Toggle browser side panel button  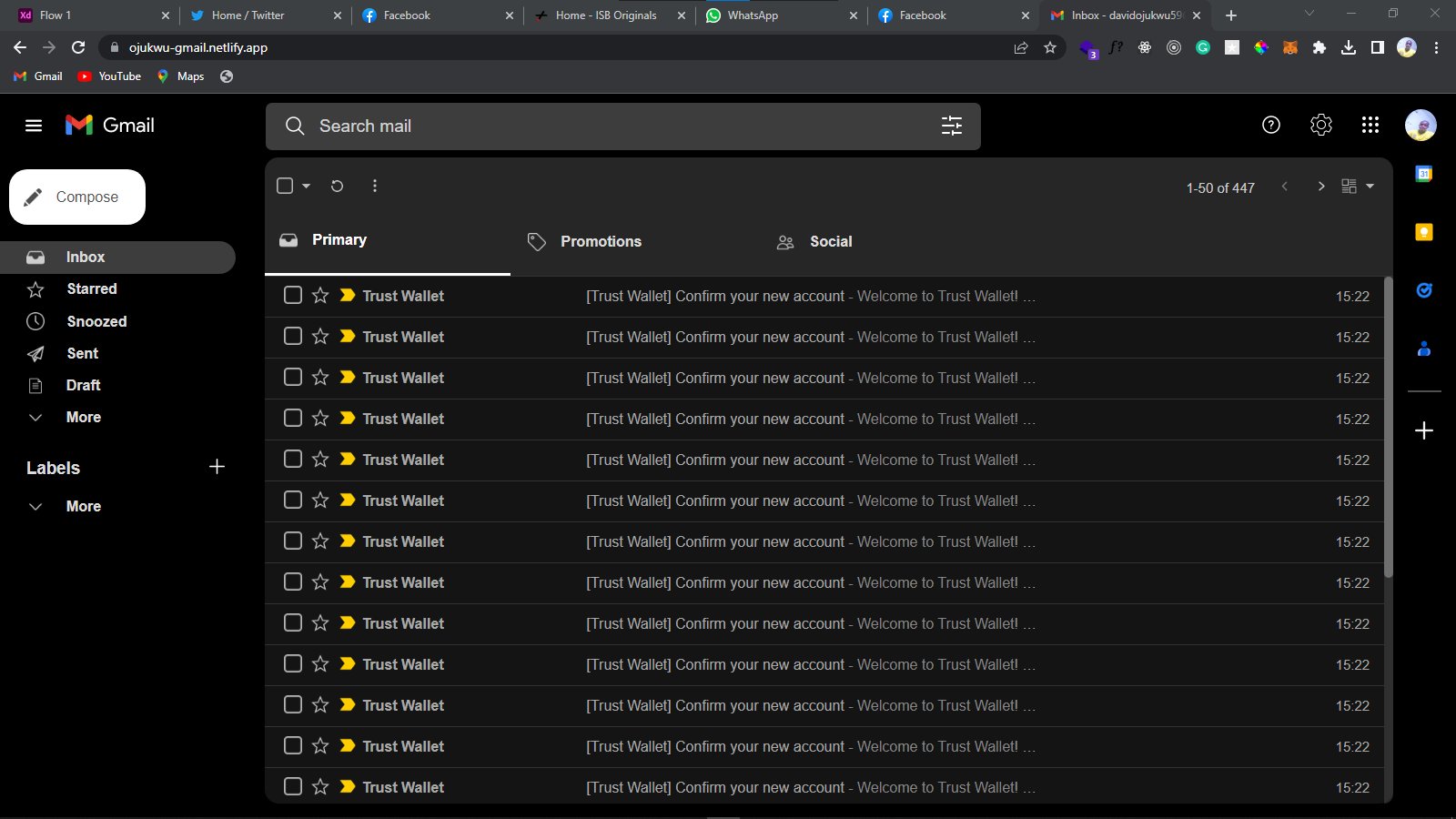tap(1378, 47)
